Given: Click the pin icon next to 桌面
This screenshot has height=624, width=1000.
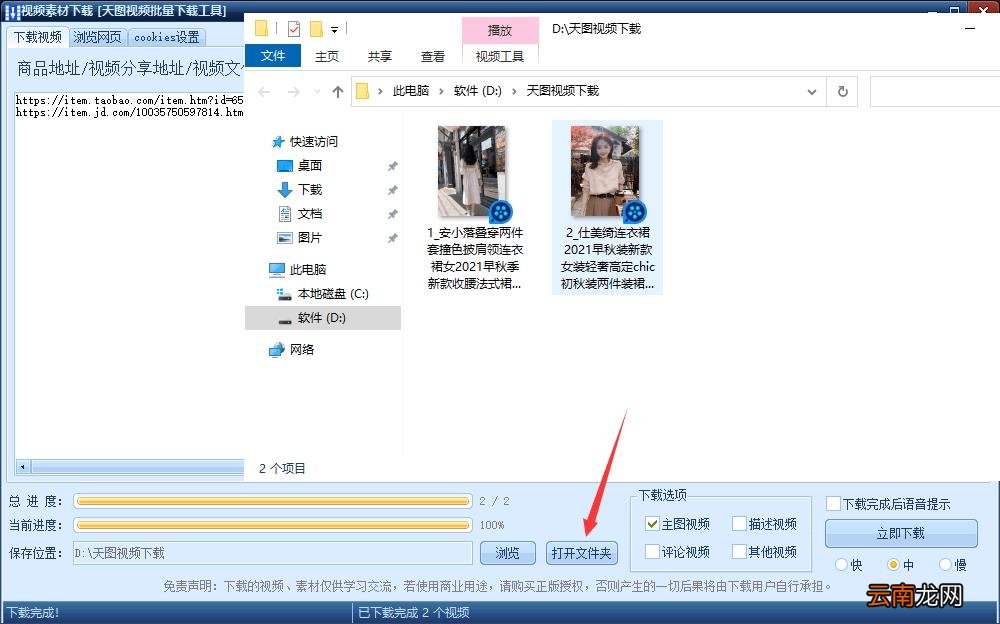Looking at the screenshot, I should click(393, 166).
